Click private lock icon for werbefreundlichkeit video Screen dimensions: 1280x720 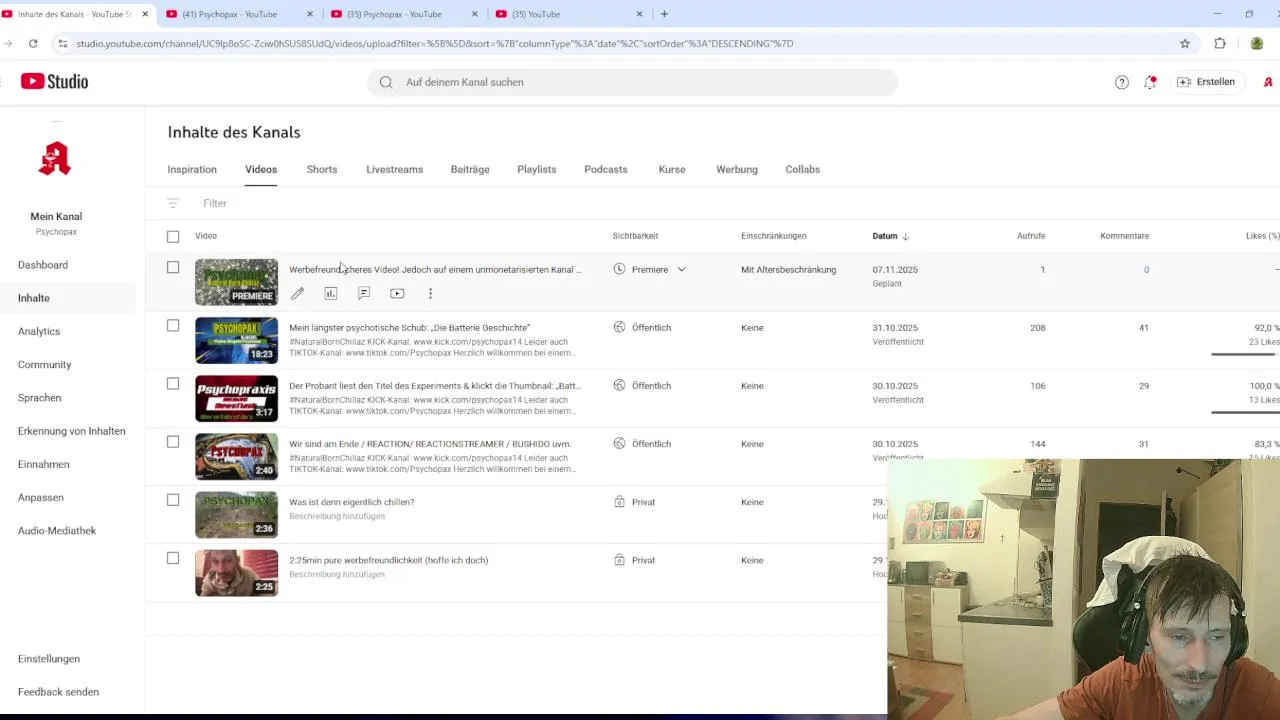pyautogui.click(x=619, y=560)
